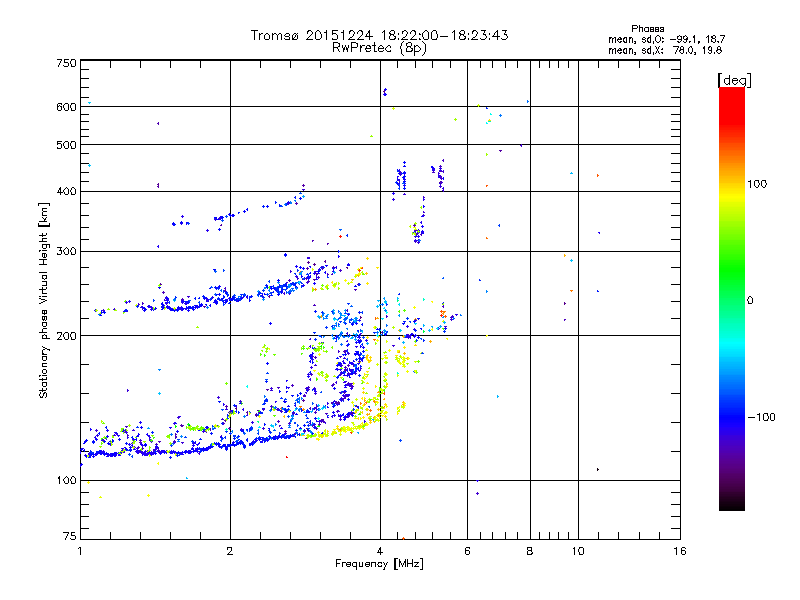
Task: Click the 'Stationary phase Virtual Height [km]' axis label
Action: [x=44, y=300]
